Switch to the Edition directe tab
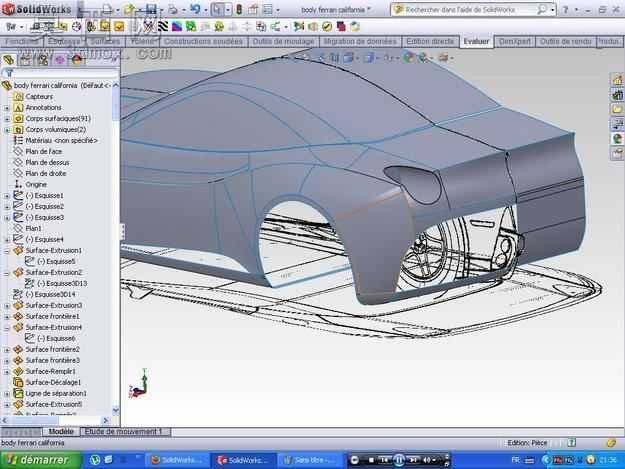The height and width of the screenshot is (469, 625). (430, 41)
